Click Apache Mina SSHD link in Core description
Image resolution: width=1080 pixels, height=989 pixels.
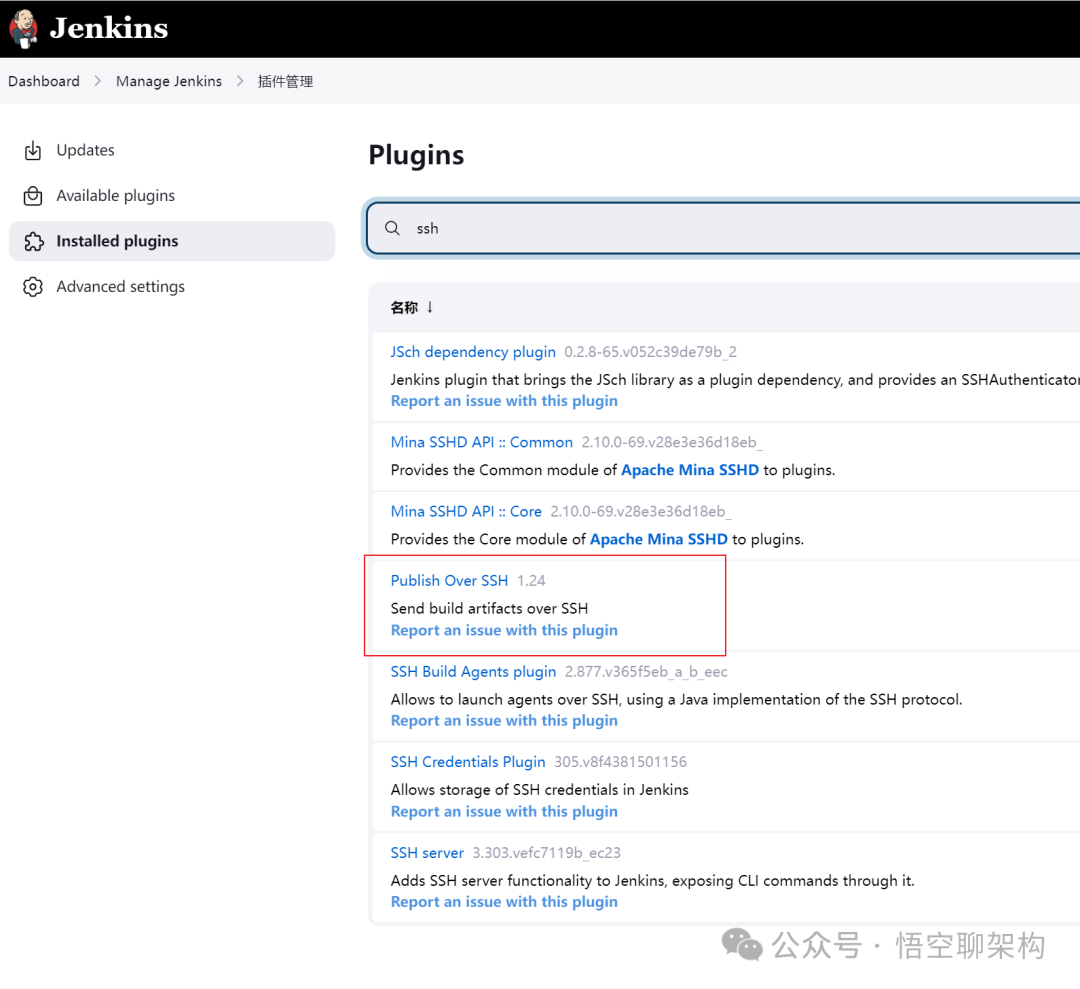(x=658, y=539)
